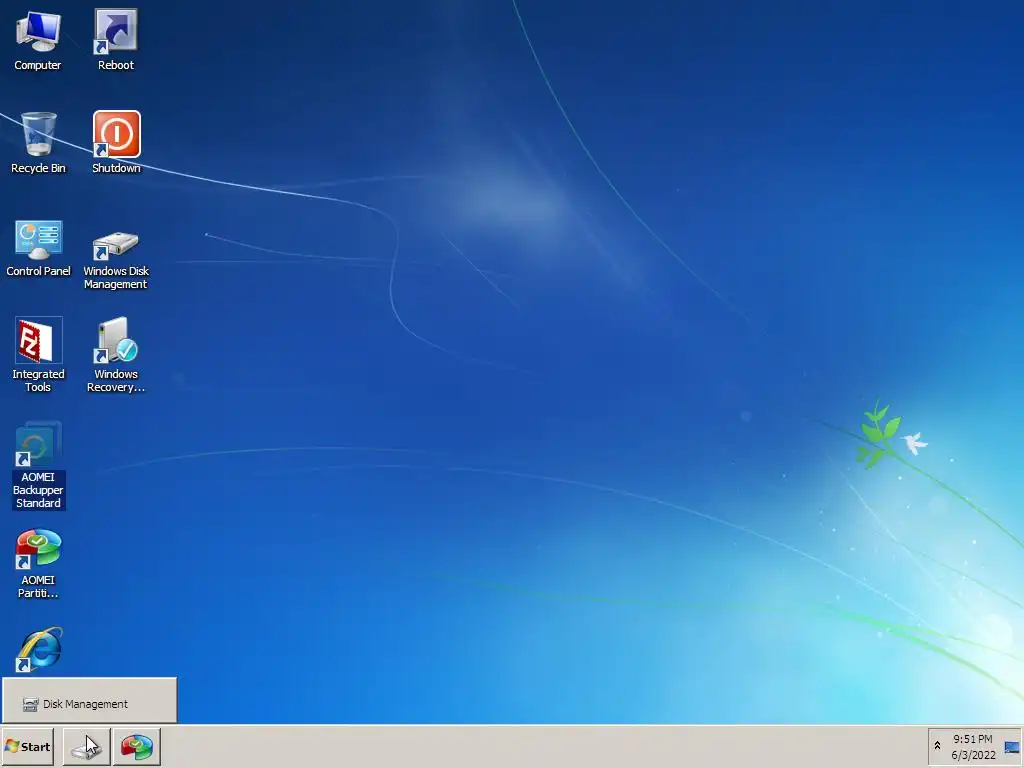Click the Start button
Image resolution: width=1024 pixels, height=768 pixels.
27,746
